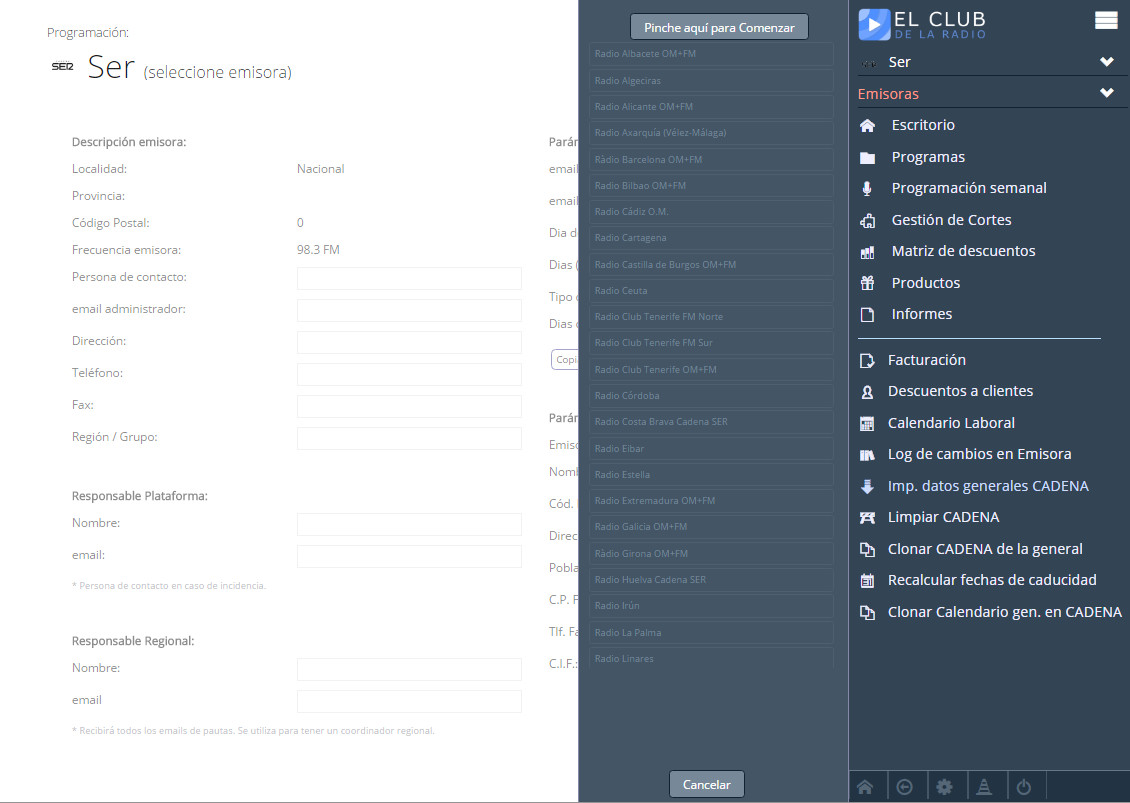Click the Persona de contacto field

point(409,278)
